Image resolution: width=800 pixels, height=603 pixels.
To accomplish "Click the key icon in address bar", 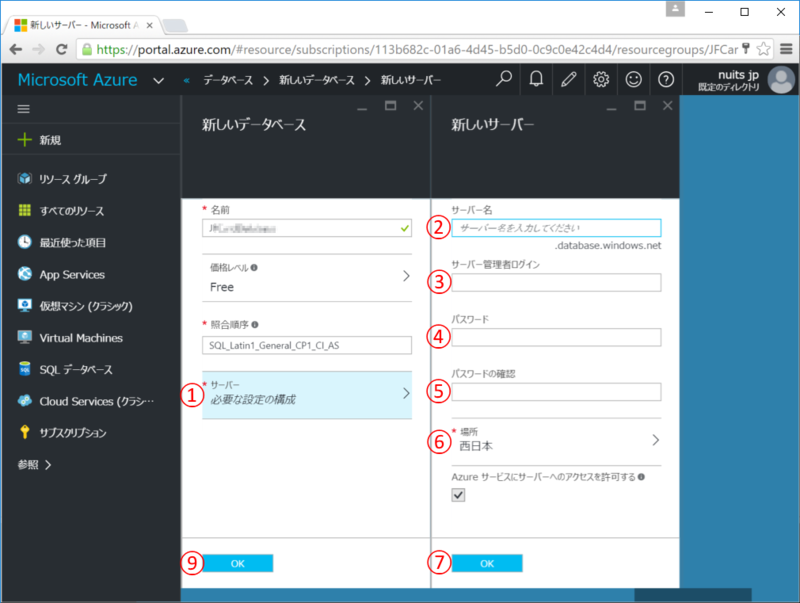I will click(x=745, y=48).
